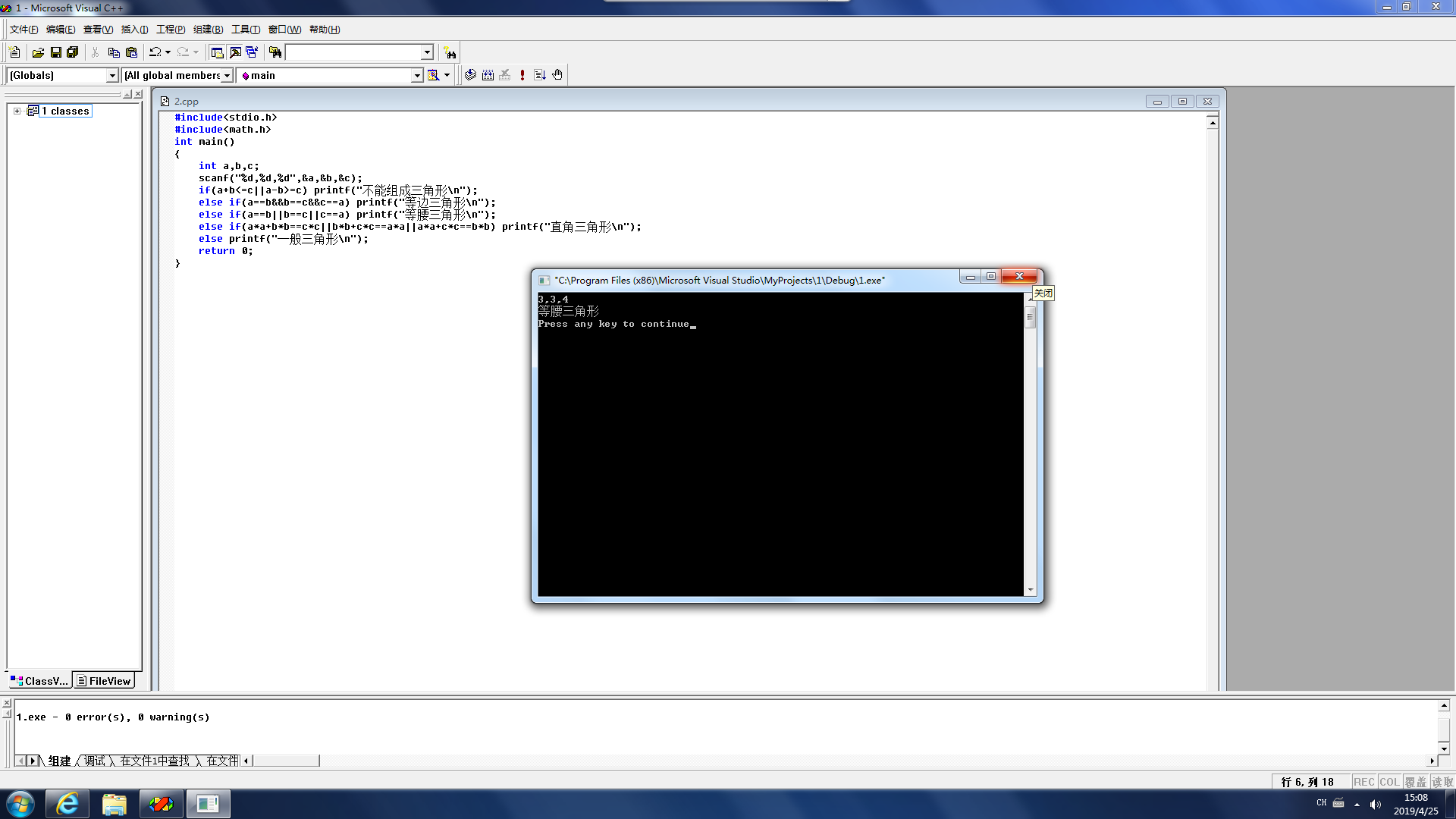This screenshot has height=819, width=1456.
Task: Click the Build icon in build toolbar
Action: 488,75
